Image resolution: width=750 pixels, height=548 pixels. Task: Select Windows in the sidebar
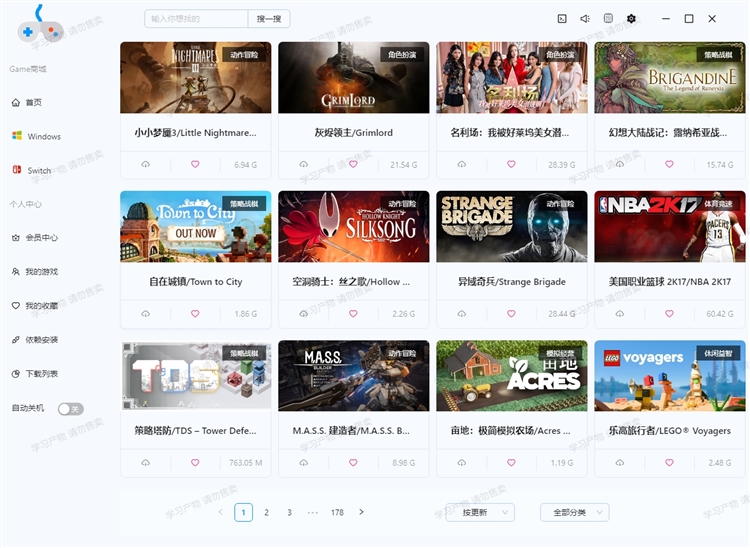36,136
